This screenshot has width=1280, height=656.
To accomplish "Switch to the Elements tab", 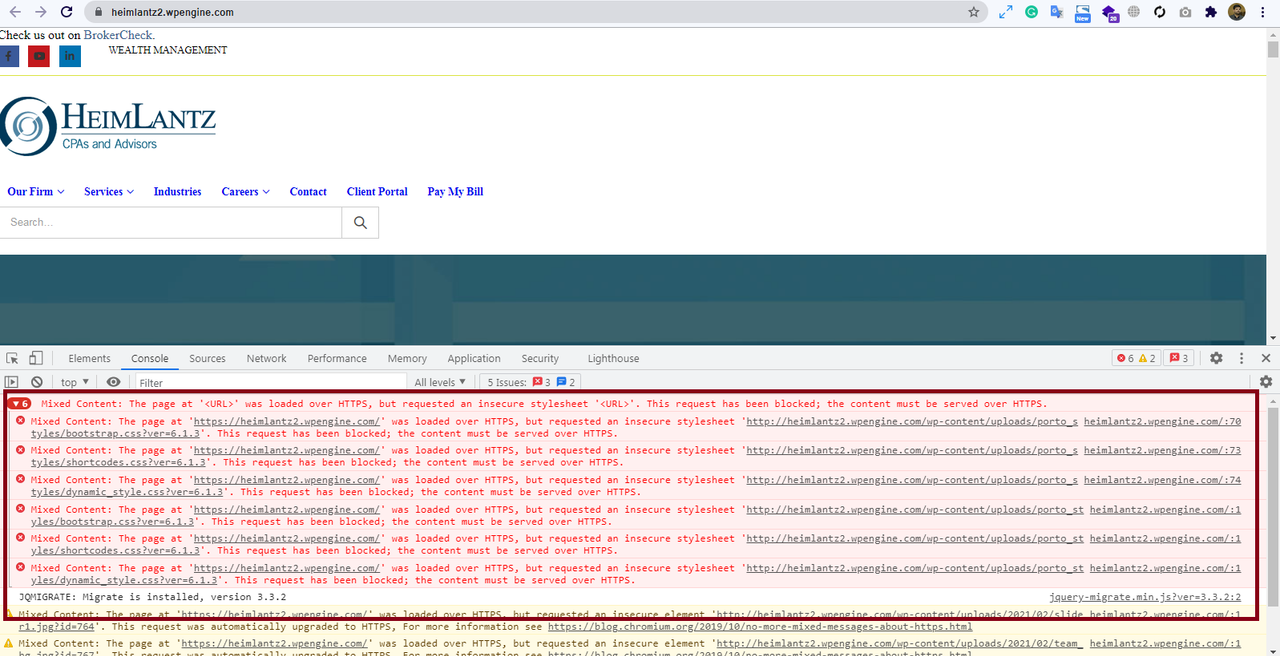I will (89, 358).
